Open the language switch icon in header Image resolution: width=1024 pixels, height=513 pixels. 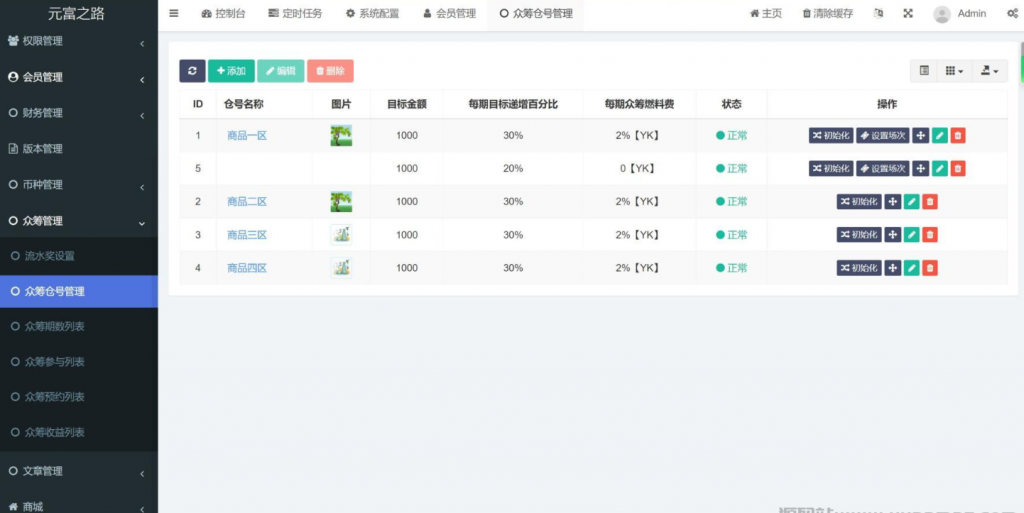[878, 13]
